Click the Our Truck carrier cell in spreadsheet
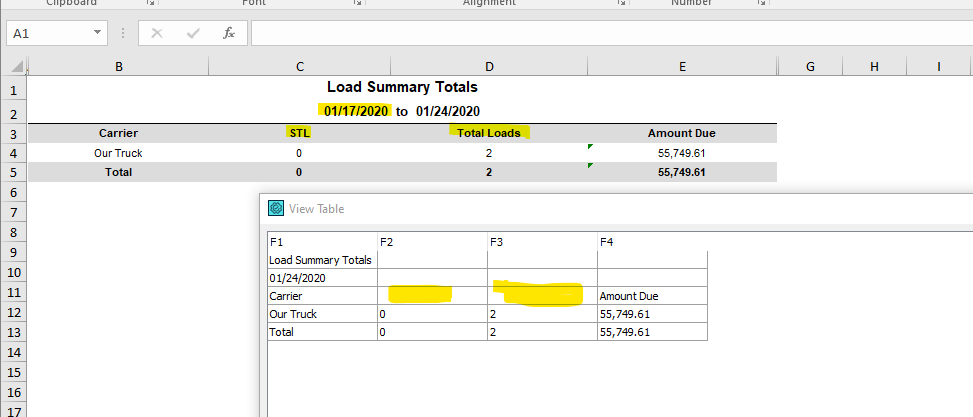 (118, 153)
